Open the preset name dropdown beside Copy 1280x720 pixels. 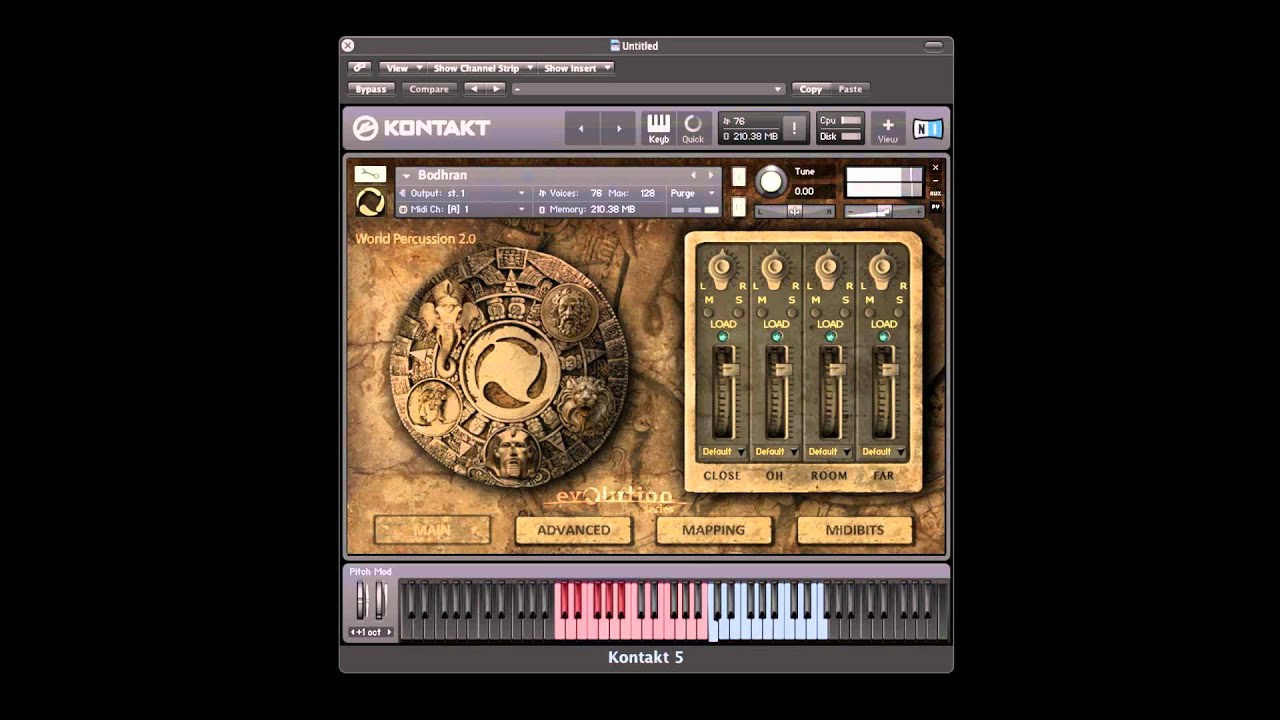point(648,89)
